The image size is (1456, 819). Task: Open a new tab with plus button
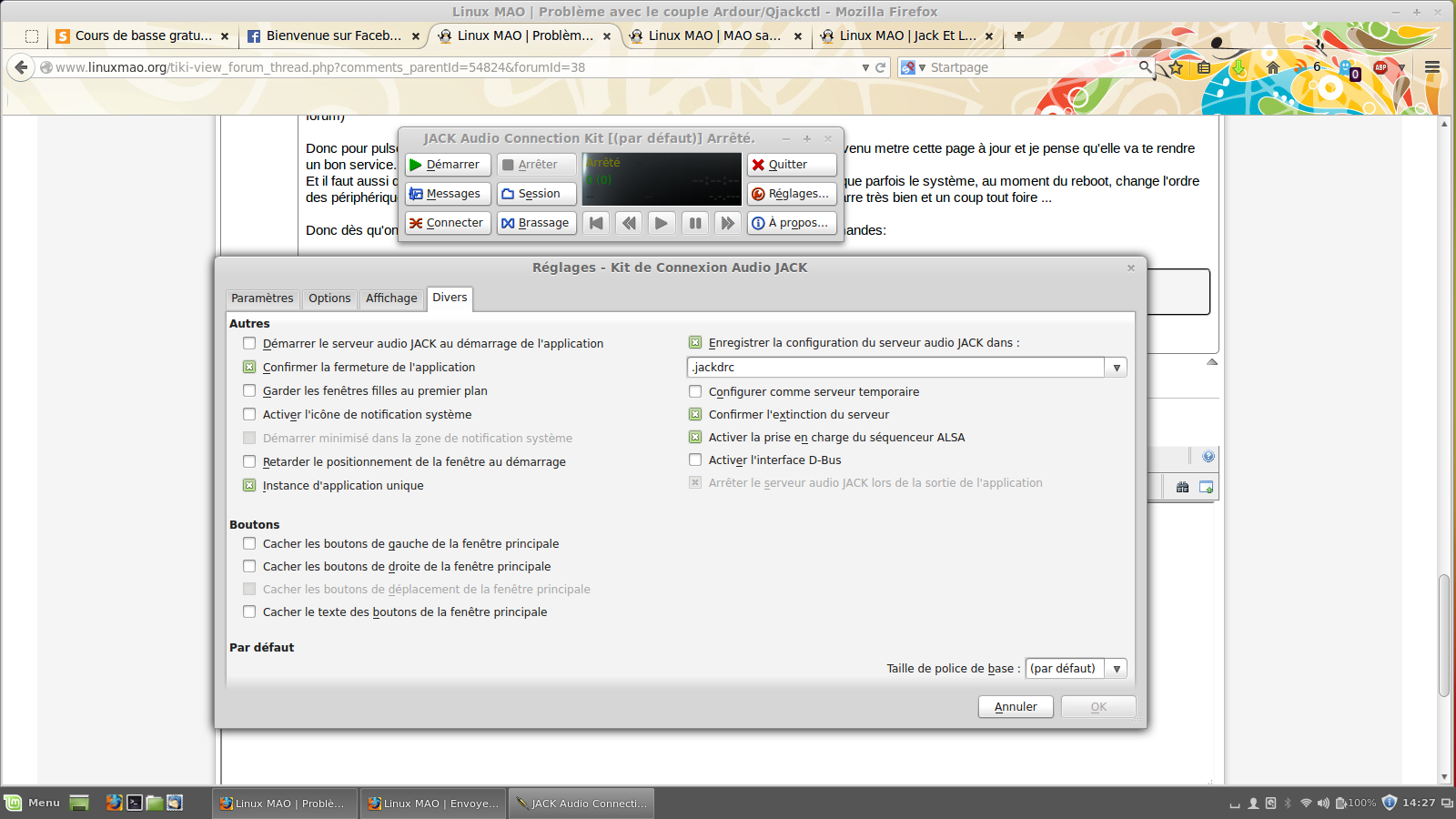click(1019, 36)
